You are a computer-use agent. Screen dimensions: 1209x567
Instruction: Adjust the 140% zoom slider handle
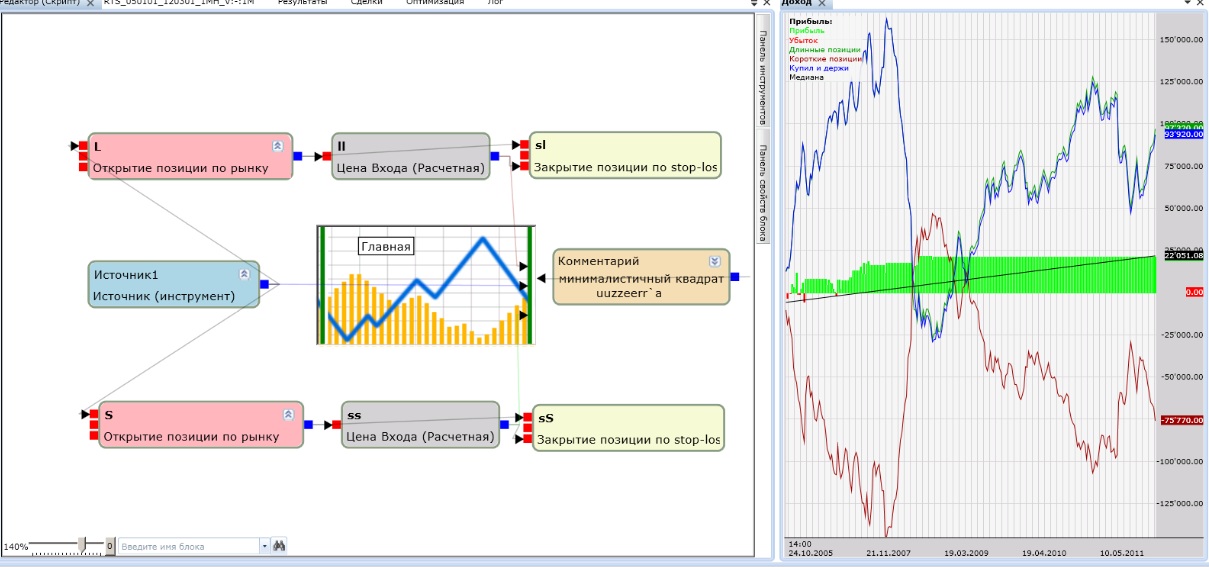[x=84, y=545]
